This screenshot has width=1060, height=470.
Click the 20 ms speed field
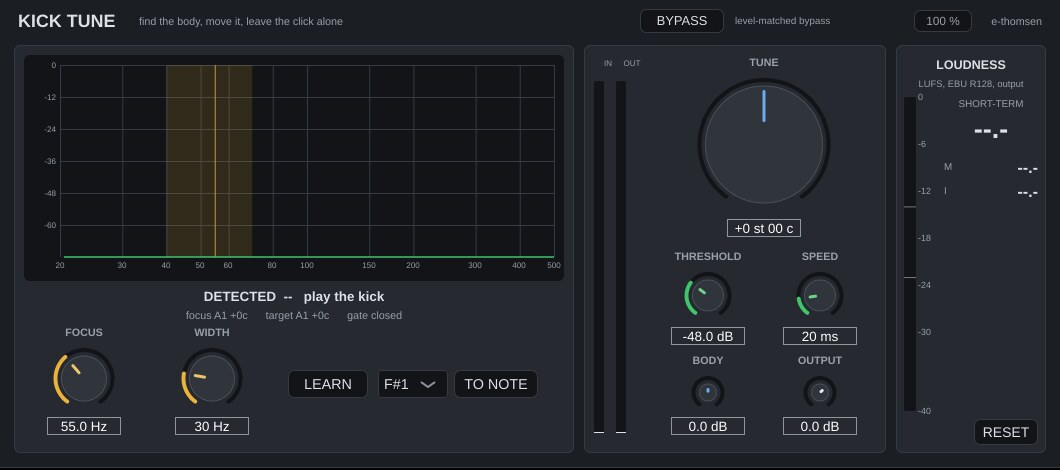[820, 336]
